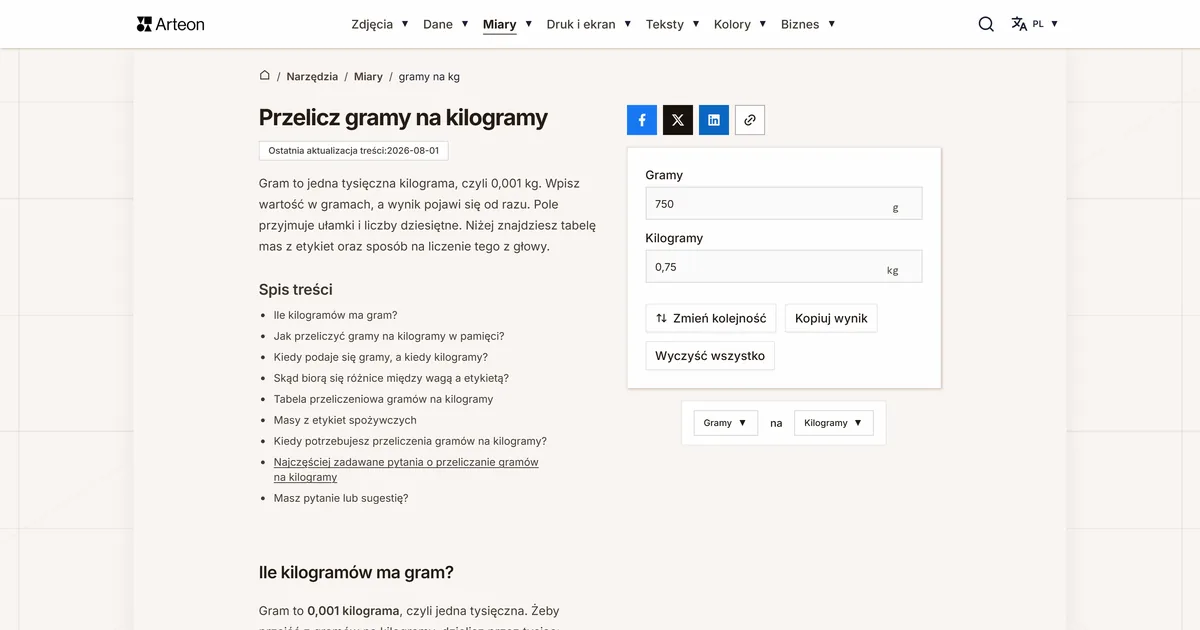Share on LinkedIn icon
1200x630 pixels.
click(x=714, y=120)
